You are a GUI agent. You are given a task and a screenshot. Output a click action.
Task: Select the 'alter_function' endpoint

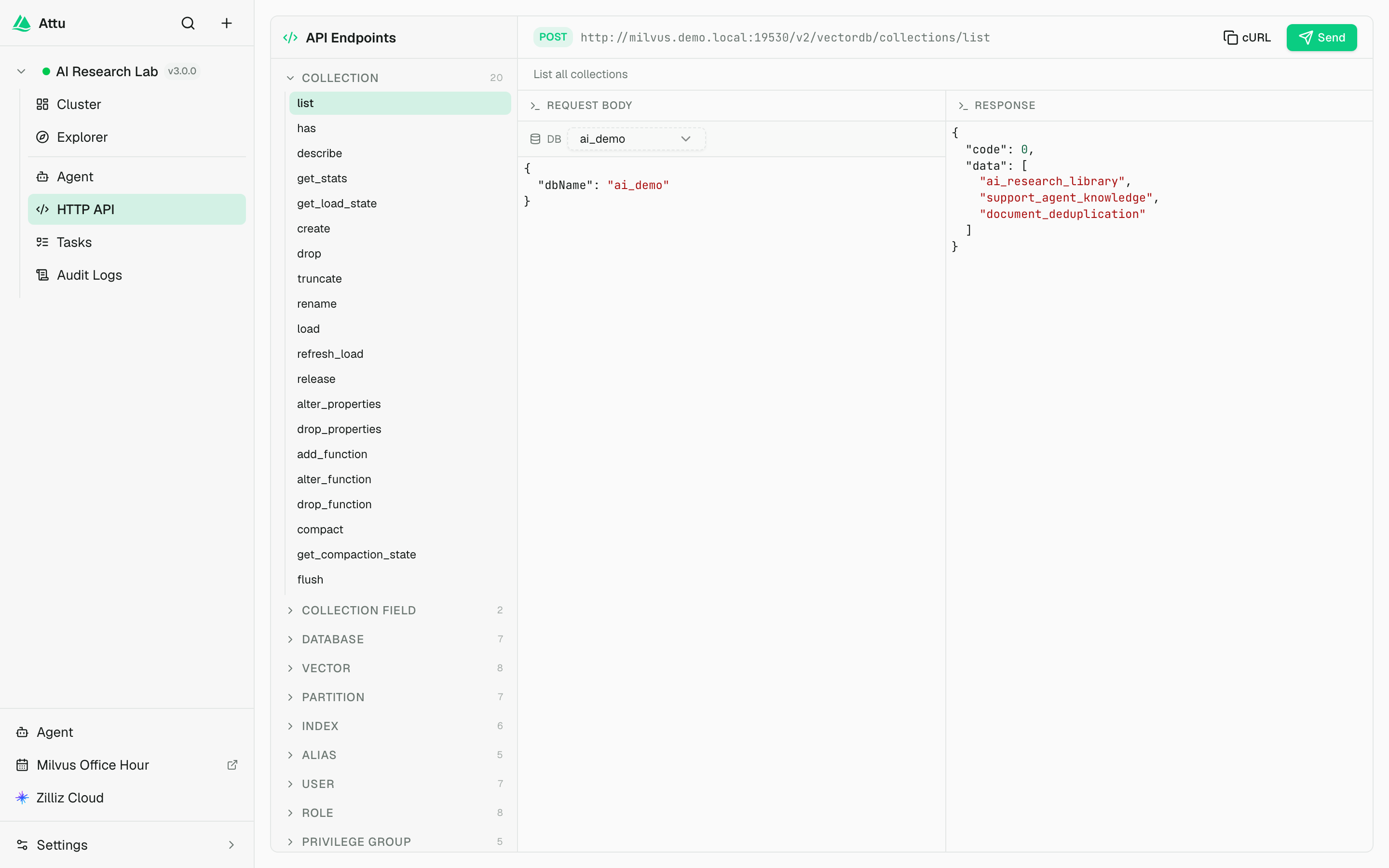(x=400, y=479)
